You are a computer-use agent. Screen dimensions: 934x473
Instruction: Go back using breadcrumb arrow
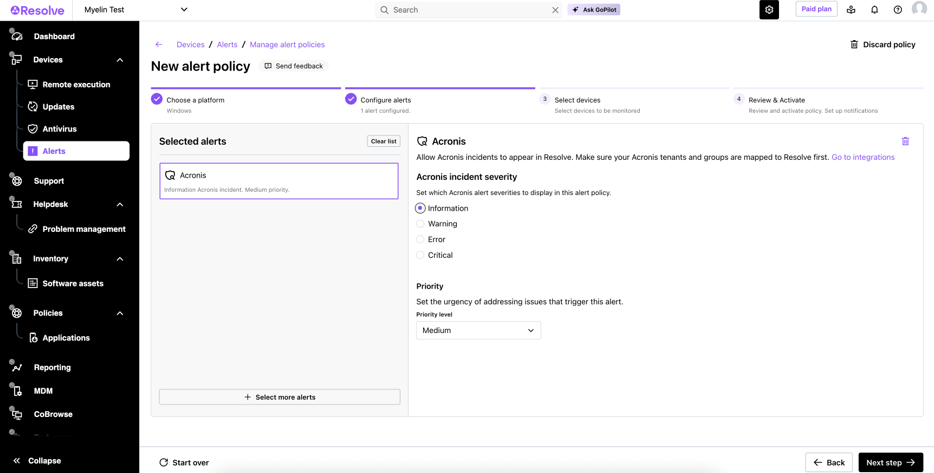tap(159, 45)
